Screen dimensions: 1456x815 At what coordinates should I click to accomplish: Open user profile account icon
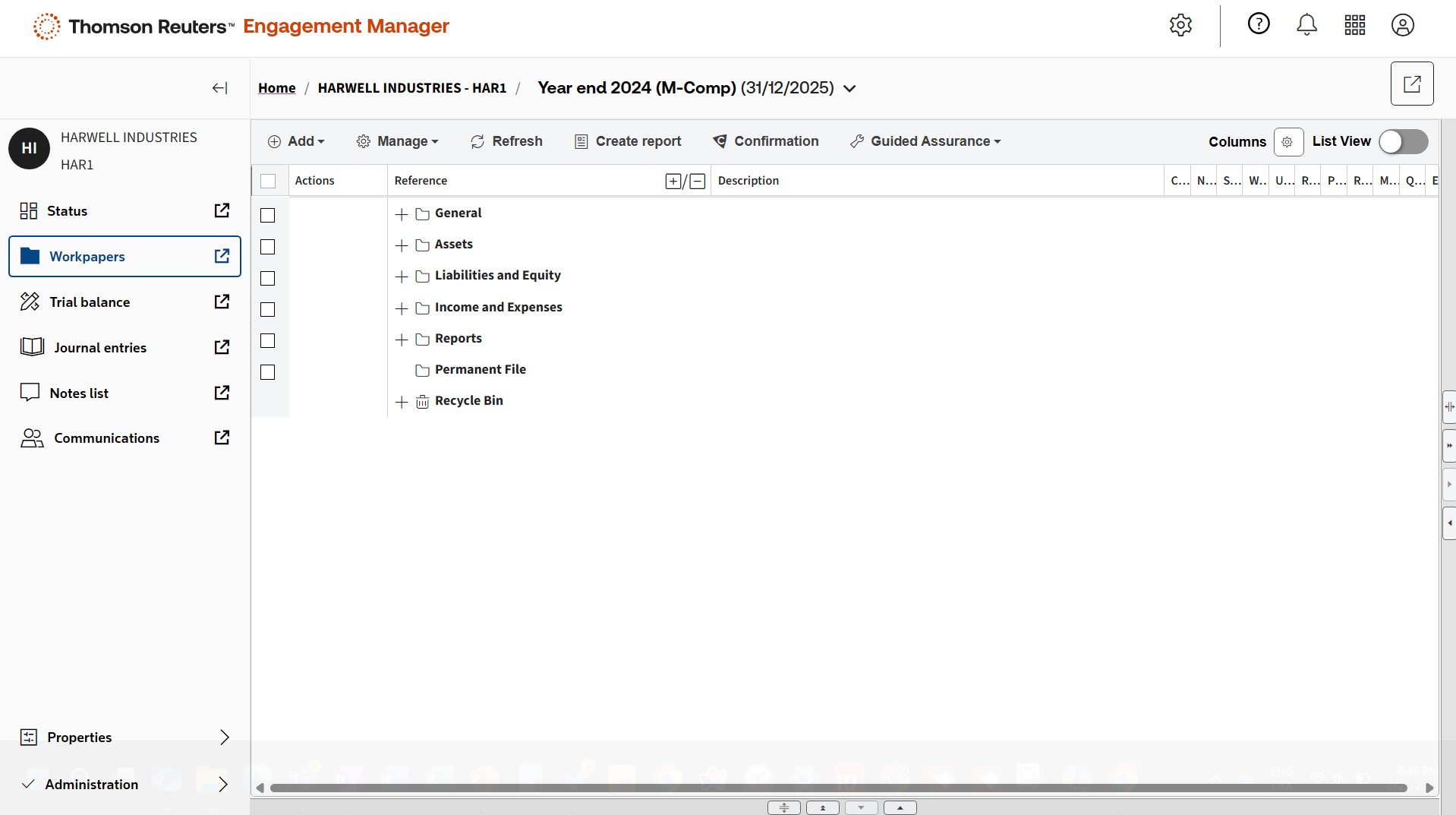tap(1402, 25)
